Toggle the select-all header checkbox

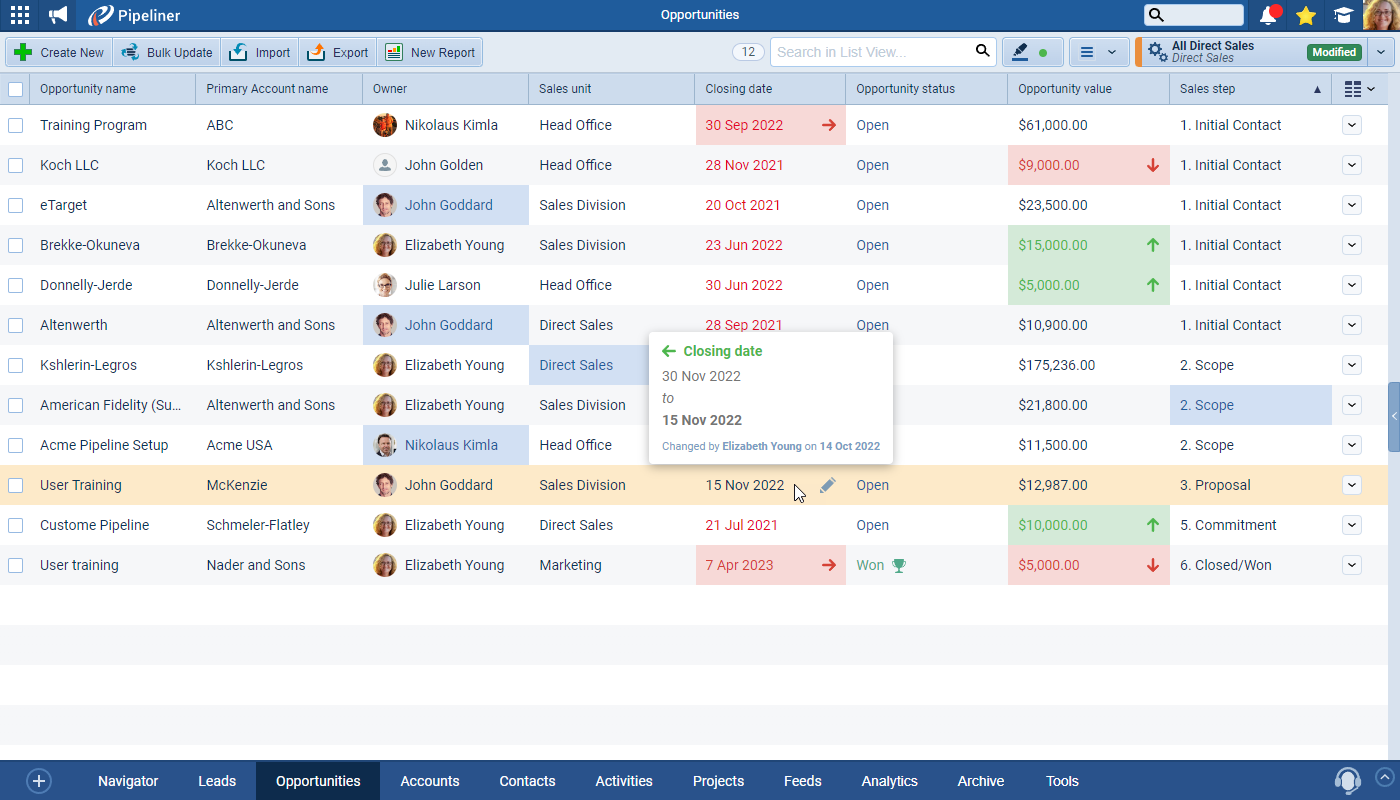15,89
